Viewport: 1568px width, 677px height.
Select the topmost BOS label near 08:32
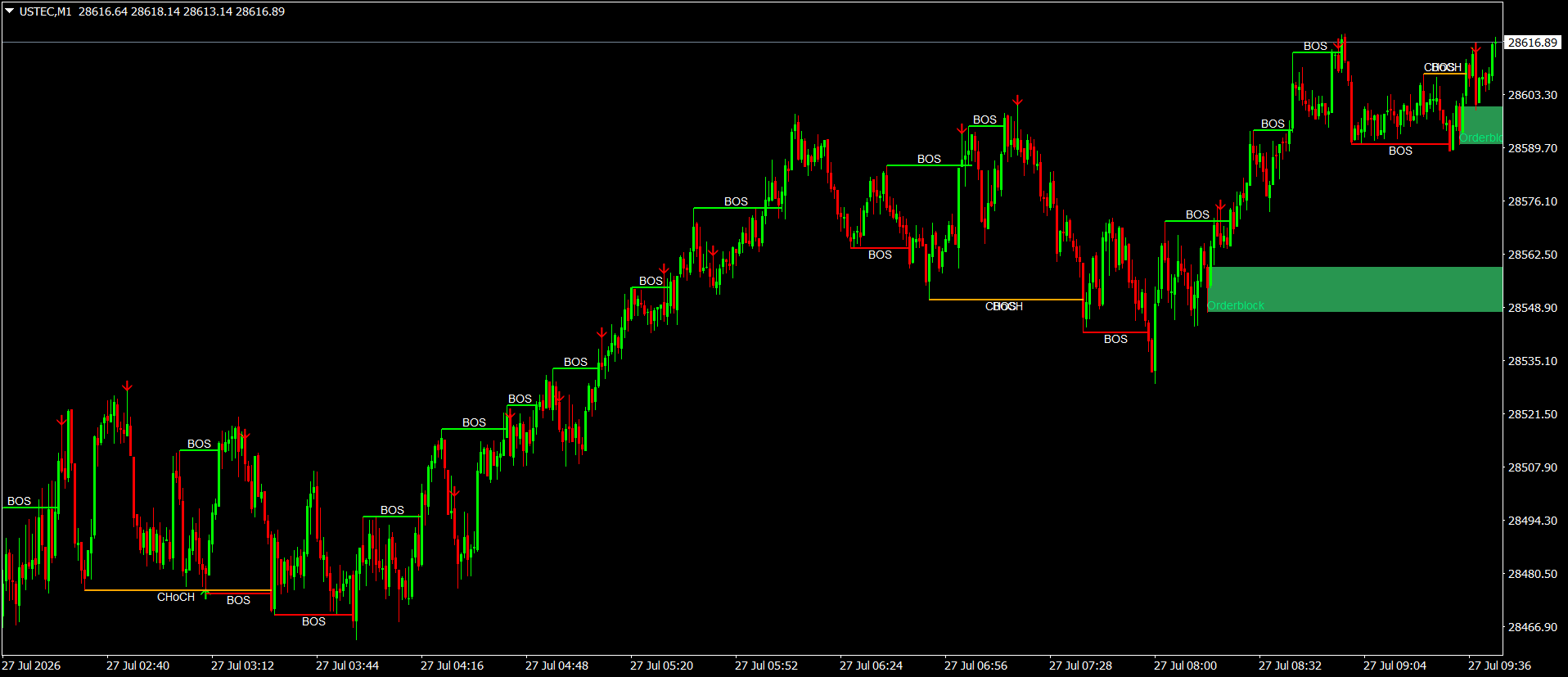[1315, 46]
